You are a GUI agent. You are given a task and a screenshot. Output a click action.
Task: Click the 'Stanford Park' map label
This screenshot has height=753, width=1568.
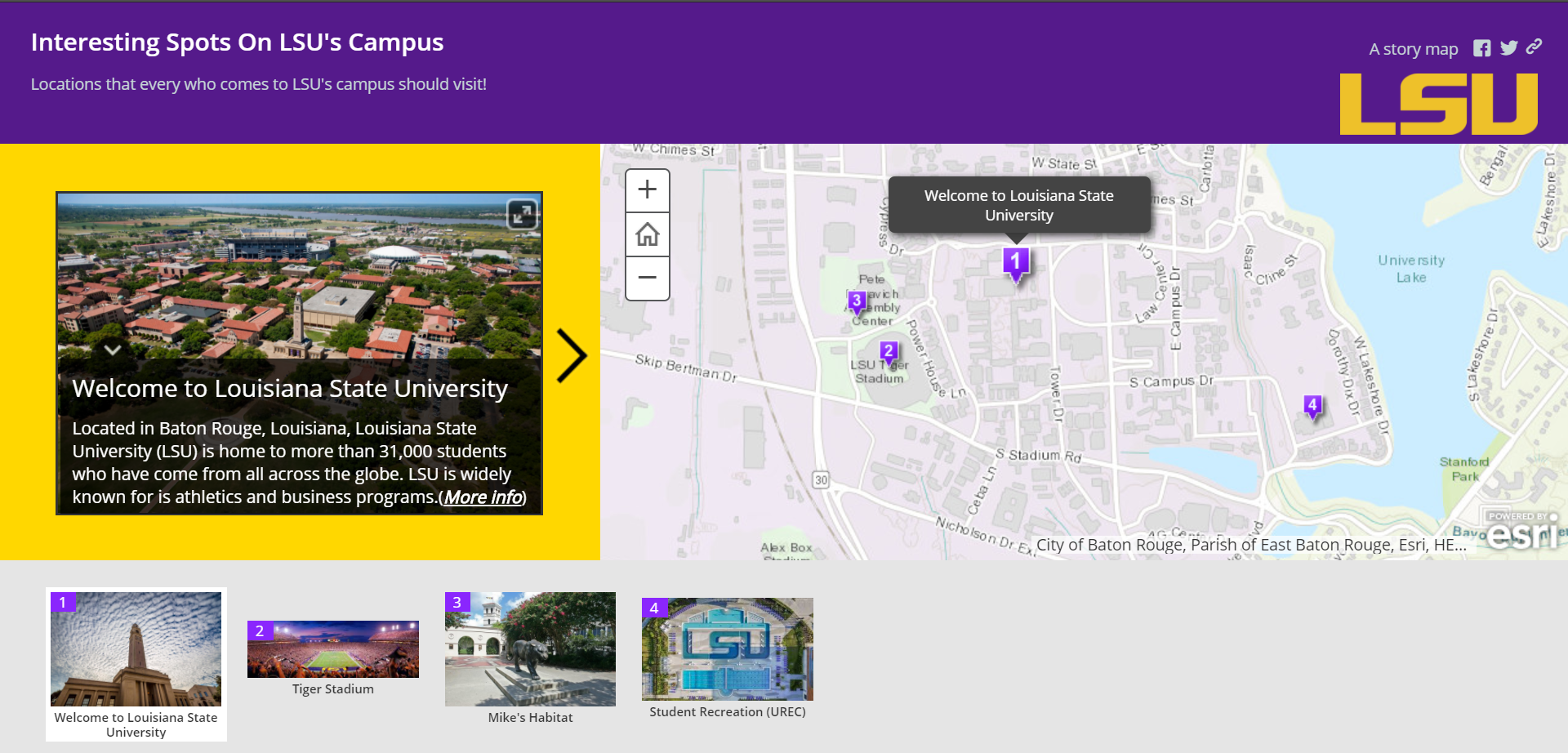[1464, 469]
